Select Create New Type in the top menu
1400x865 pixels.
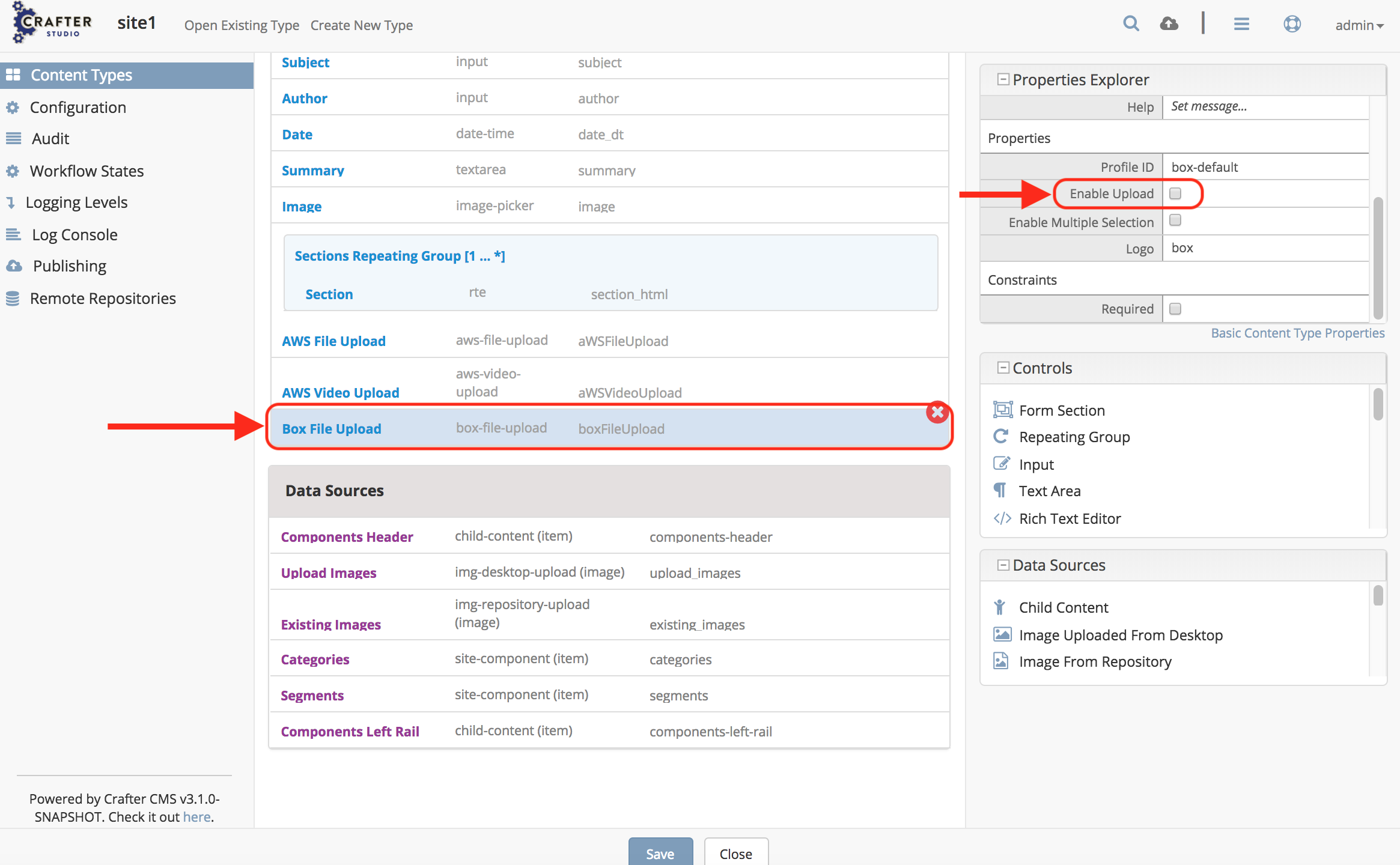(x=362, y=25)
